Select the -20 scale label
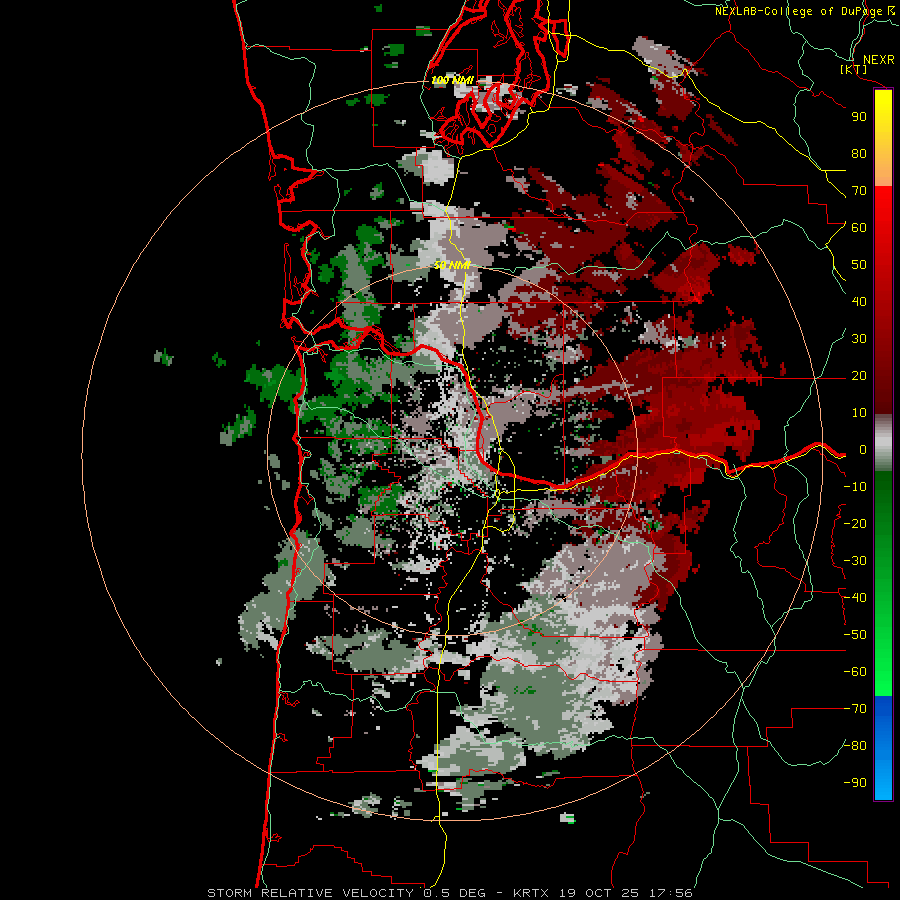Screen dimensions: 900x900 855,524
